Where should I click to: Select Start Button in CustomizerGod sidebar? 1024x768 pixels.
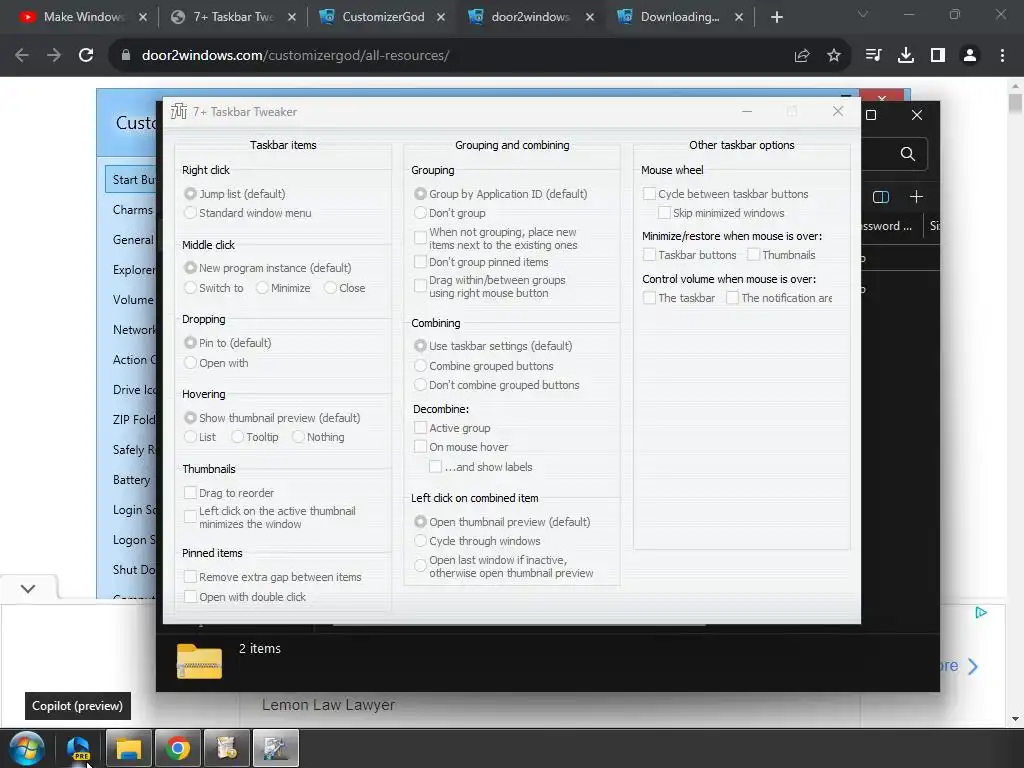tap(133, 180)
